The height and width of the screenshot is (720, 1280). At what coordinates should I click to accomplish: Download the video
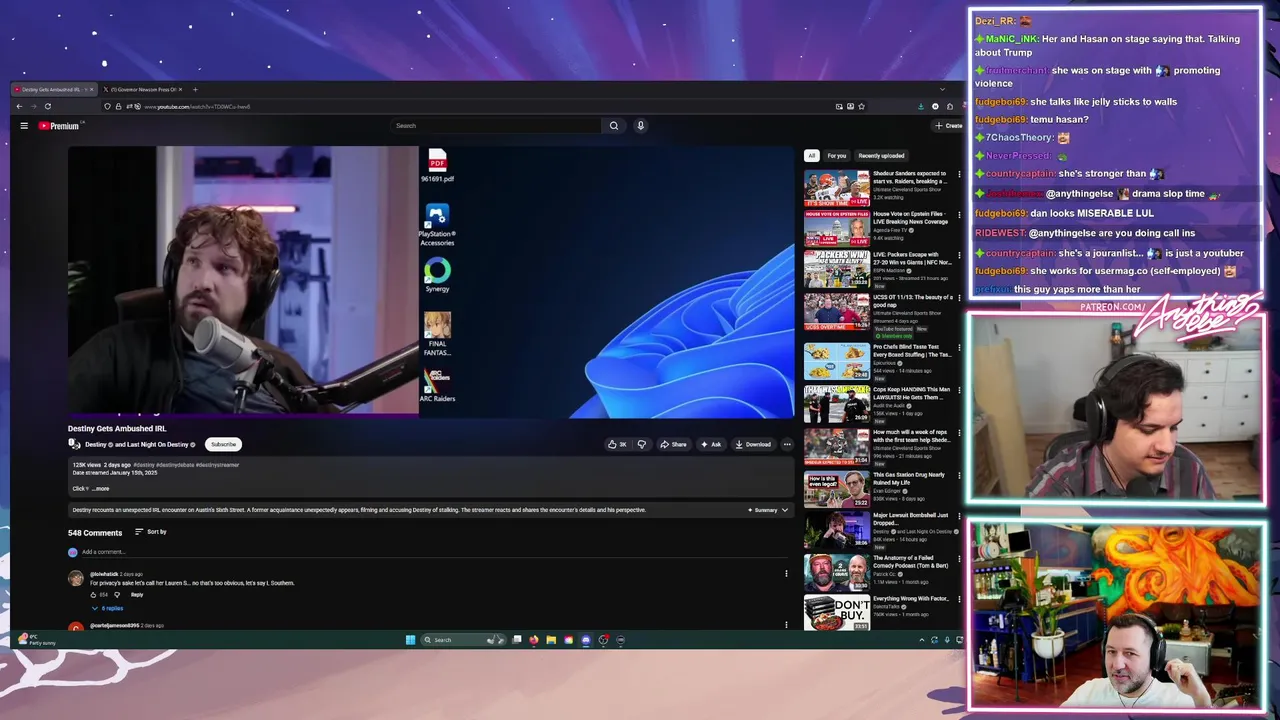[753, 444]
